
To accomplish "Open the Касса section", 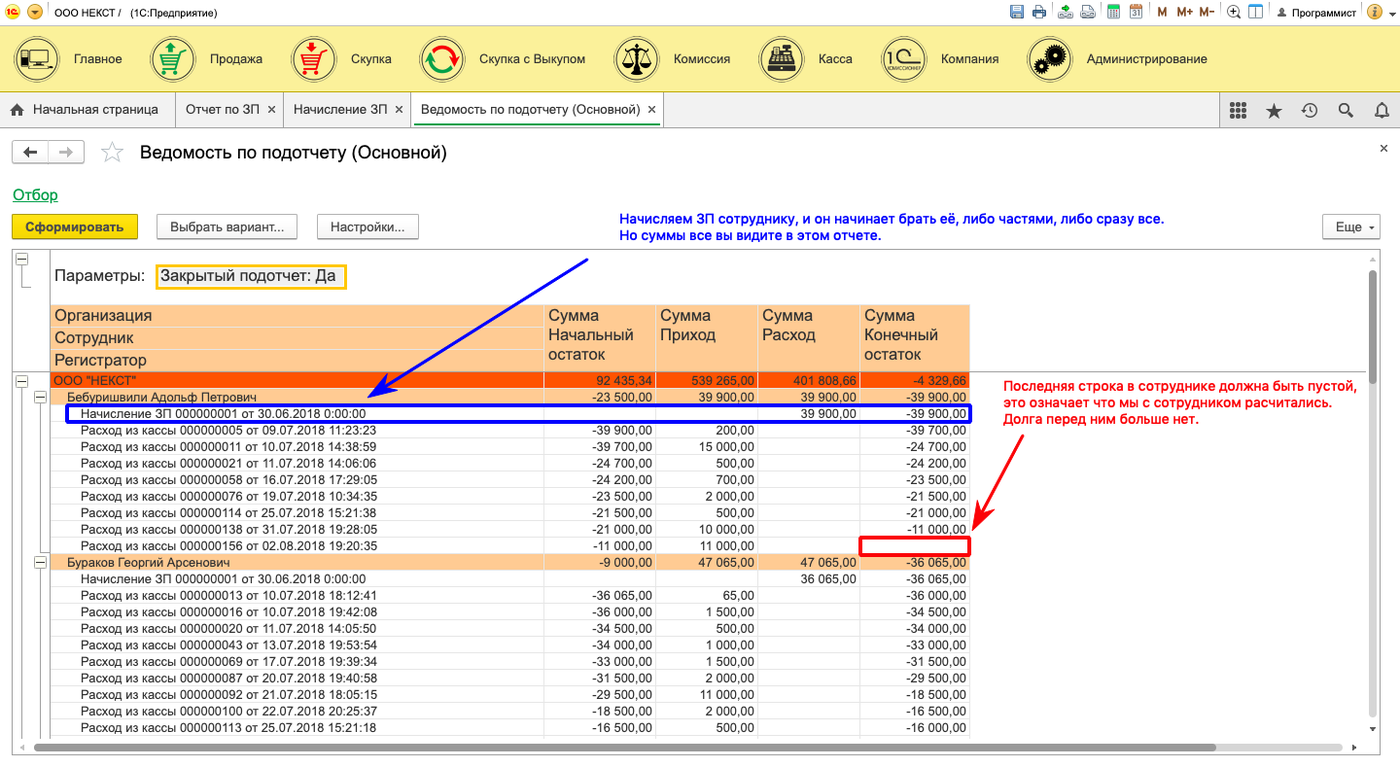I will (806, 59).
